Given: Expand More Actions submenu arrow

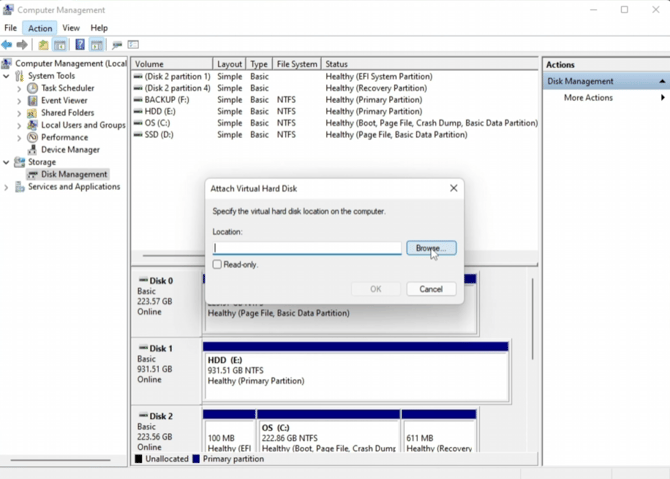Looking at the screenshot, I should pos(662,98).
